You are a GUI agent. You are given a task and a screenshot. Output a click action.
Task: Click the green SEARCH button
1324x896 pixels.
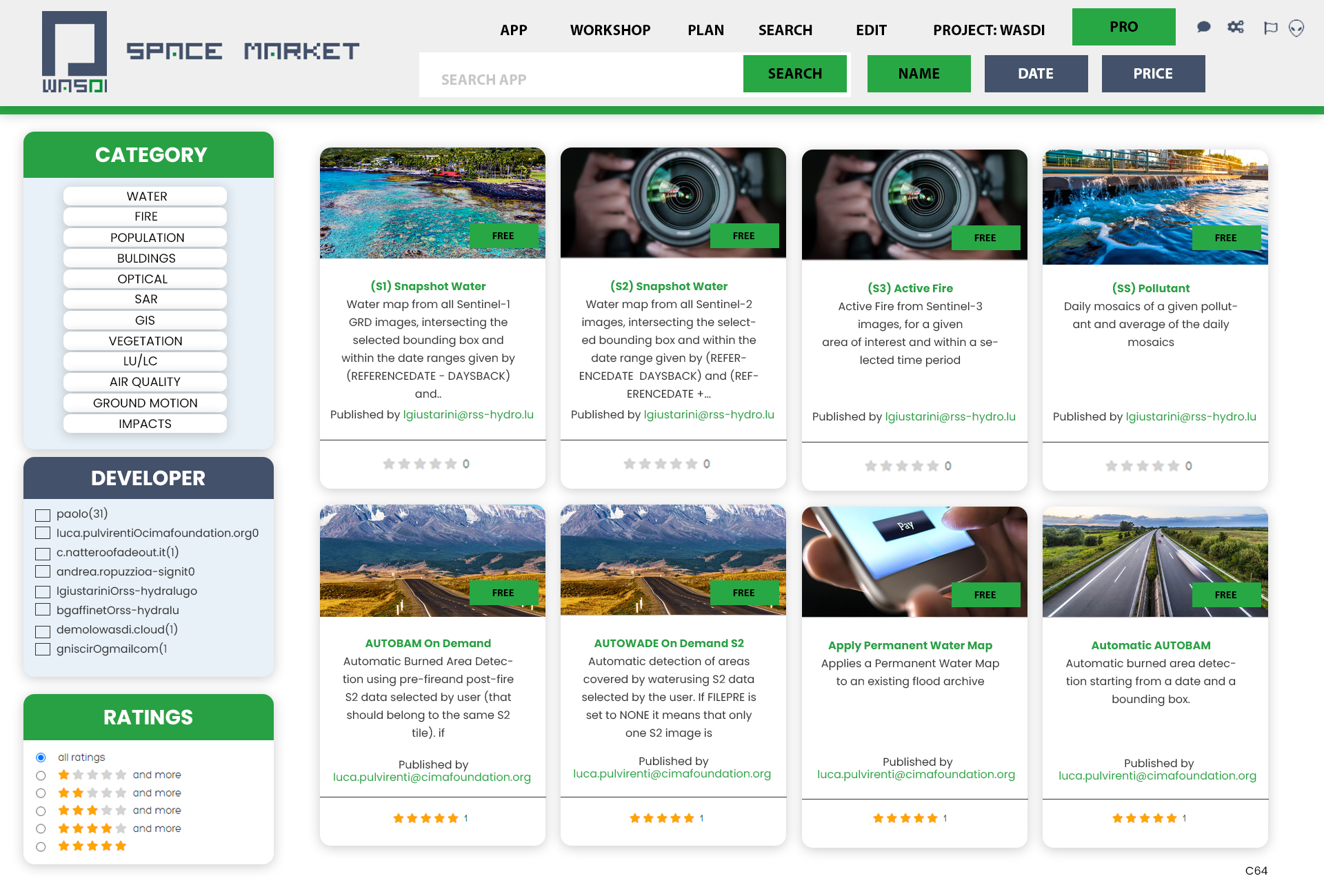click(x=794, y=73)
